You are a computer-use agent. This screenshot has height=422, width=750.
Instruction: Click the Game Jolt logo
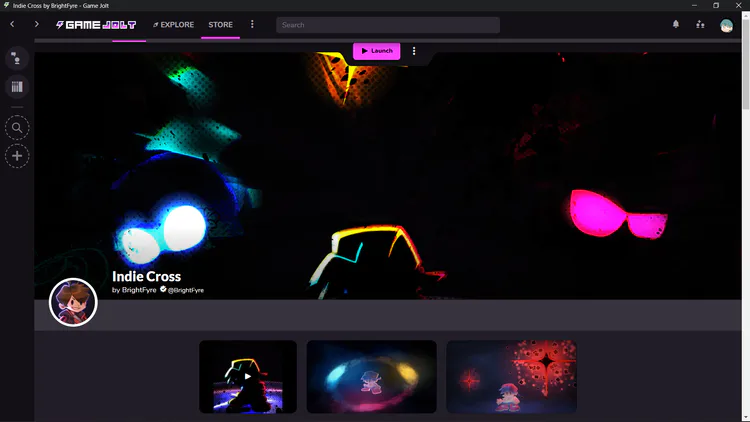96,24
